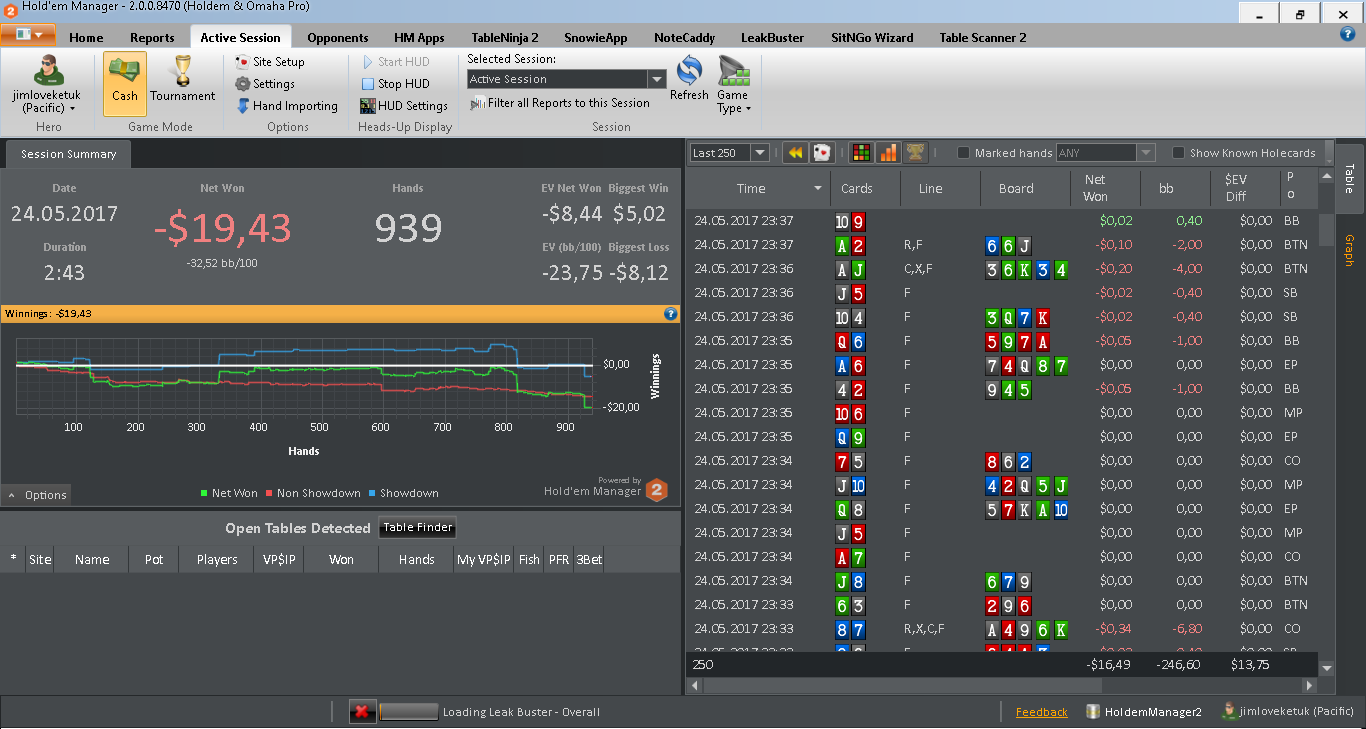Open Settings in Options group
Screen dimensions: 1366x729
(265, 84)
